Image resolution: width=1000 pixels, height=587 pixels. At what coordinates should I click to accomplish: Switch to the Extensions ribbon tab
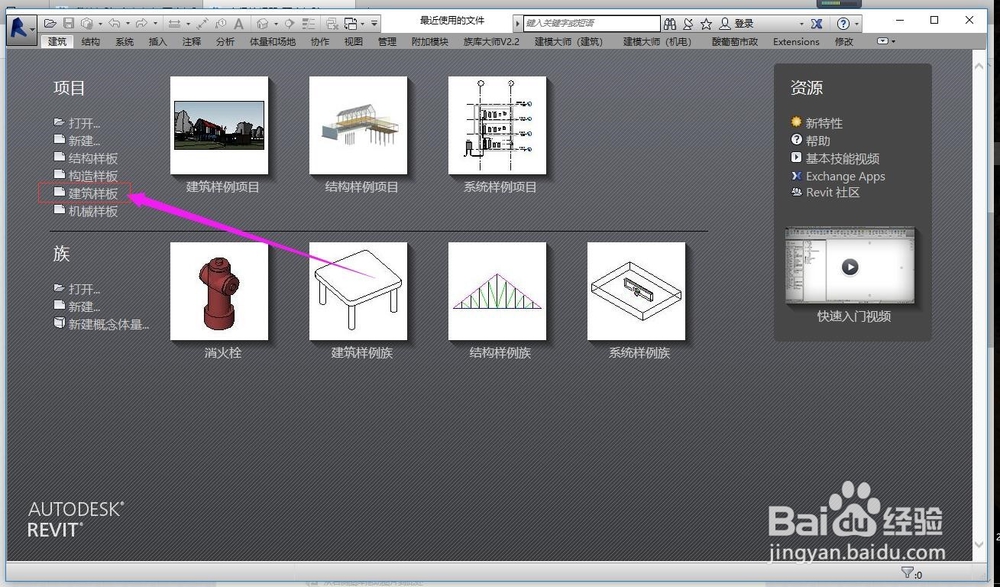click(x=796, y=41)
